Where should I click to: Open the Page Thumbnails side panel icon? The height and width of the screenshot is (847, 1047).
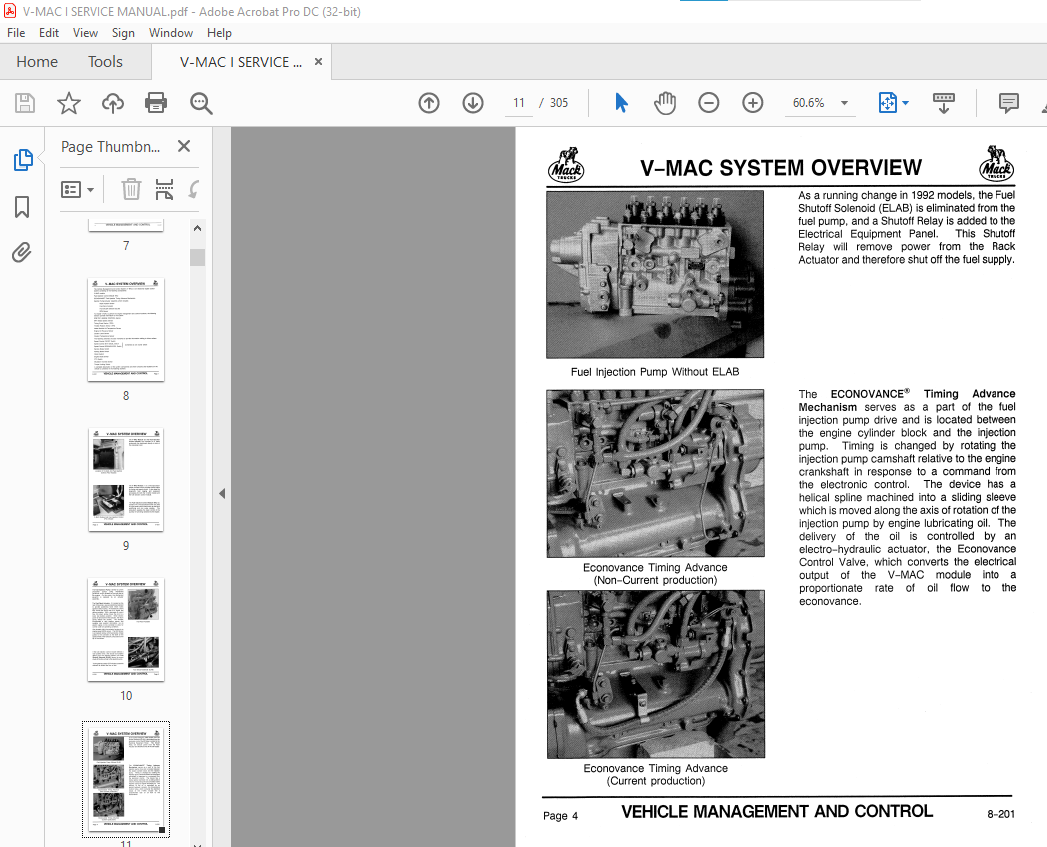23,160
